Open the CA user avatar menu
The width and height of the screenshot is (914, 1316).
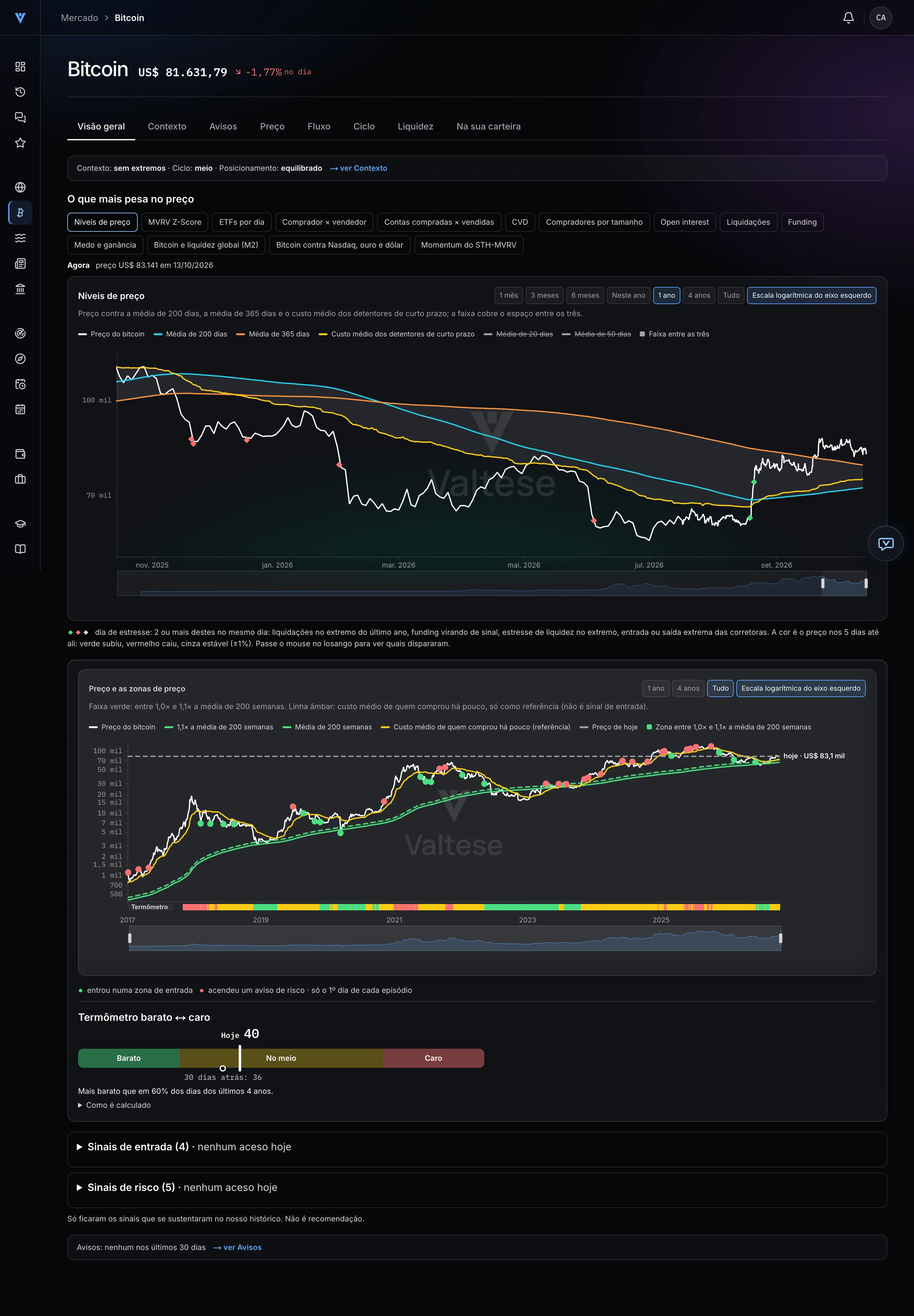pyautogui.click(x=880, y=18)
